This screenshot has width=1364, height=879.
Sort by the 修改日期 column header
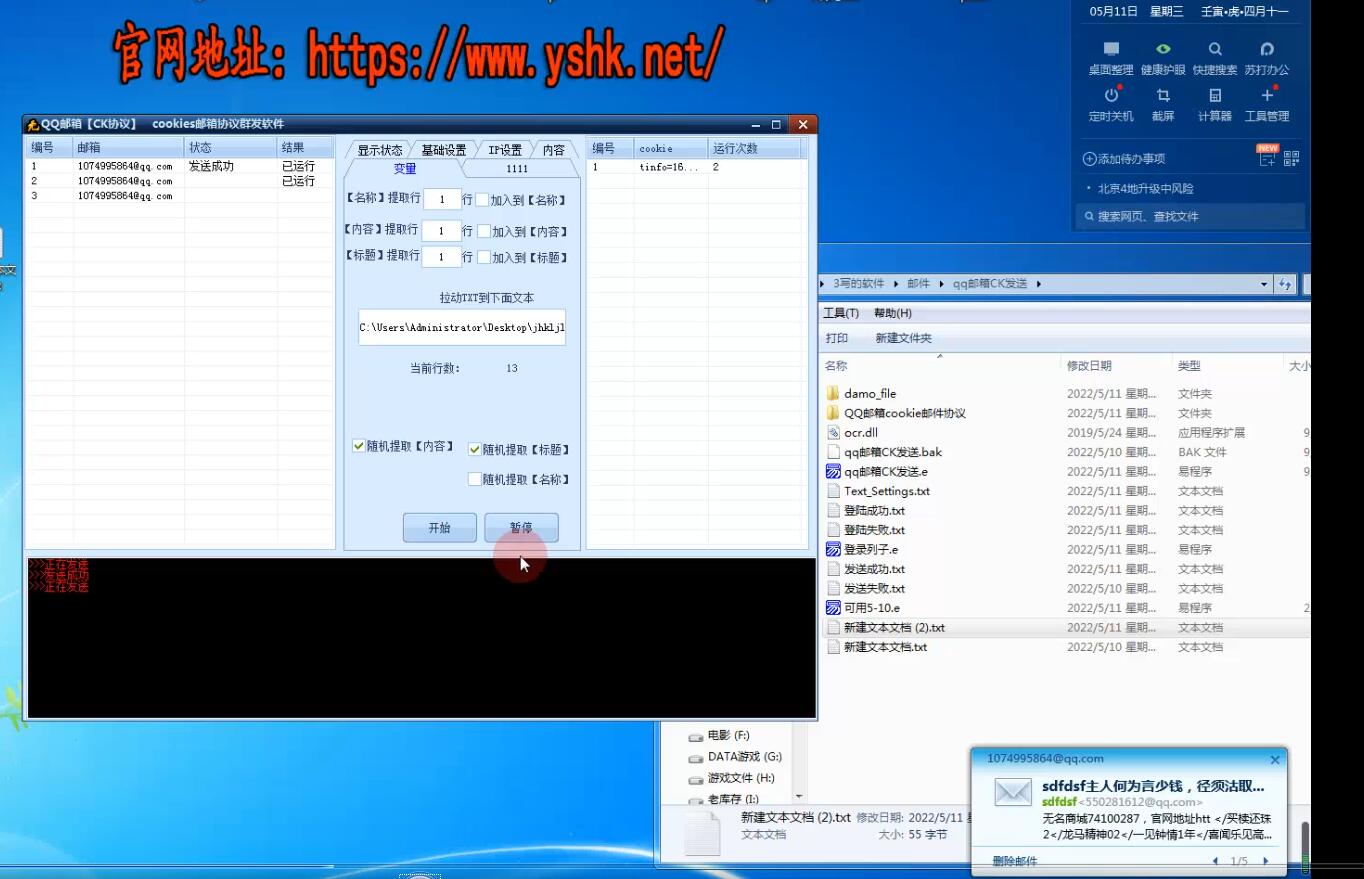(1116, 366)
